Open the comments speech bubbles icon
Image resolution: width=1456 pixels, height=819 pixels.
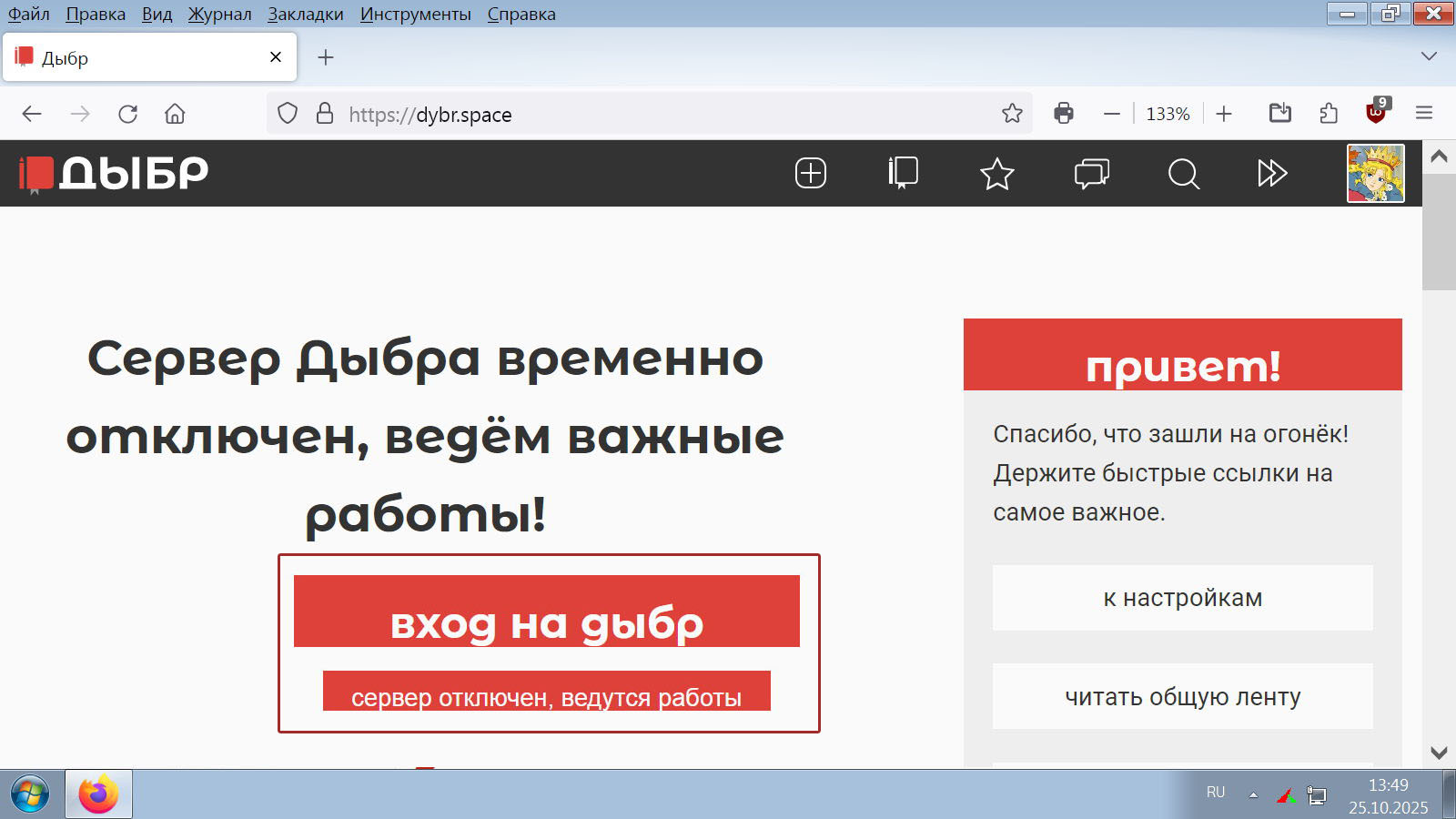point(1091,173)
